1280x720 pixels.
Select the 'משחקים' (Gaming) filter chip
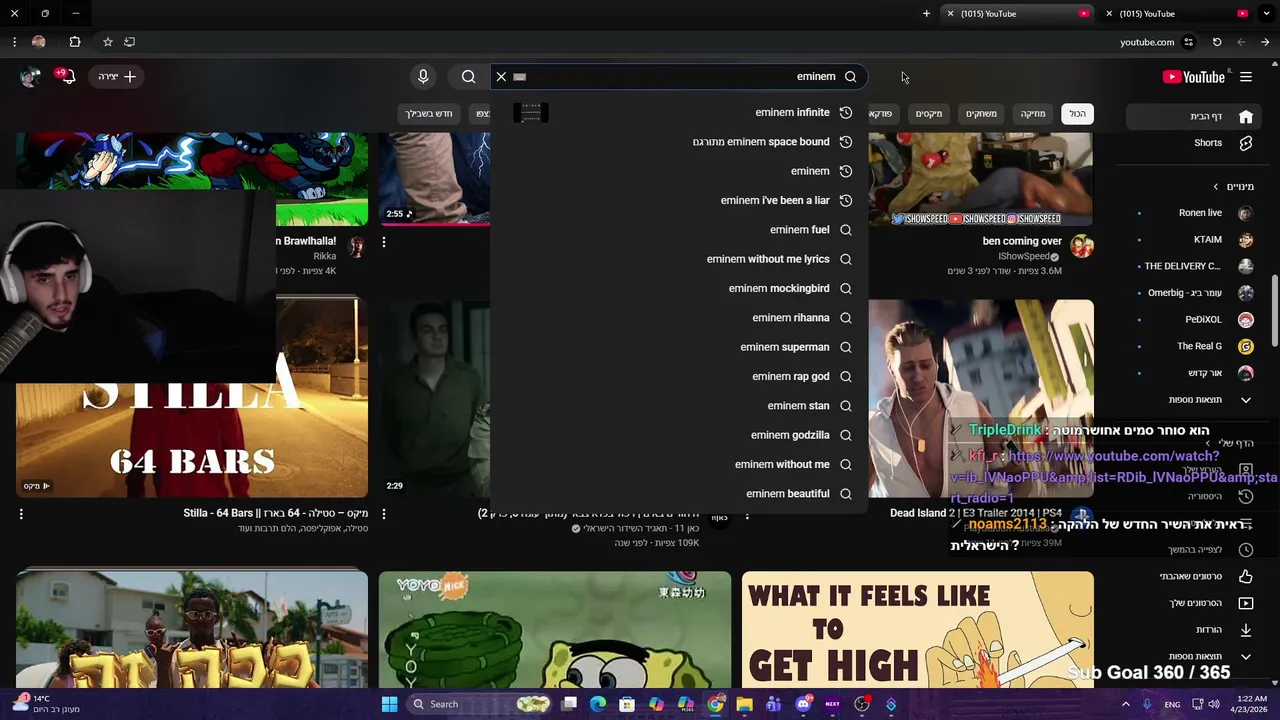[x=981, y=114]
